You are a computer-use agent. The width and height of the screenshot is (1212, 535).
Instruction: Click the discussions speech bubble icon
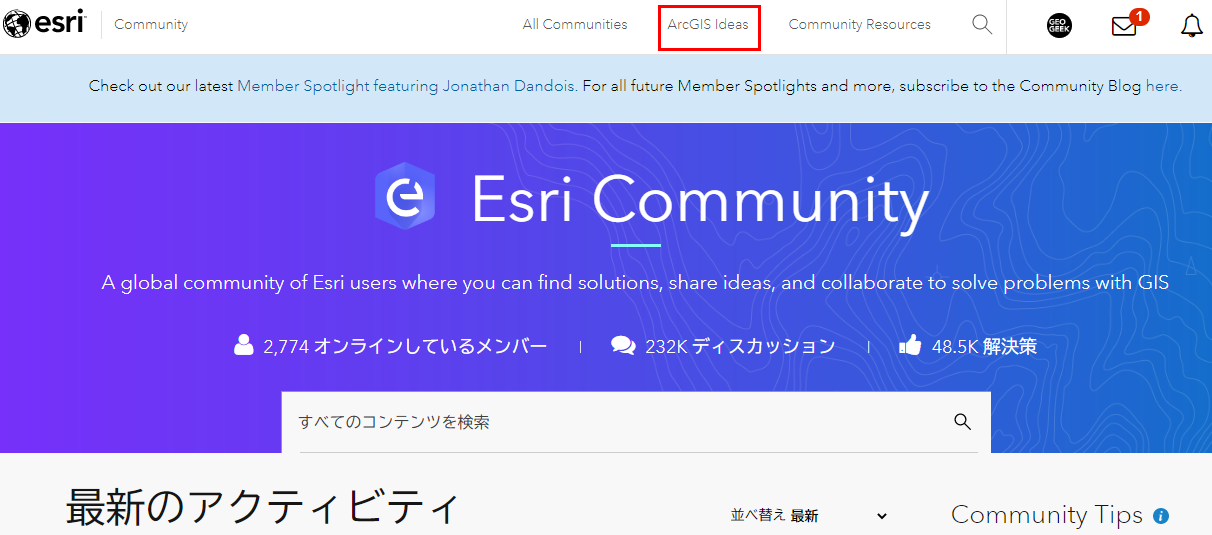pyautogui.click(x=623, y=346)
